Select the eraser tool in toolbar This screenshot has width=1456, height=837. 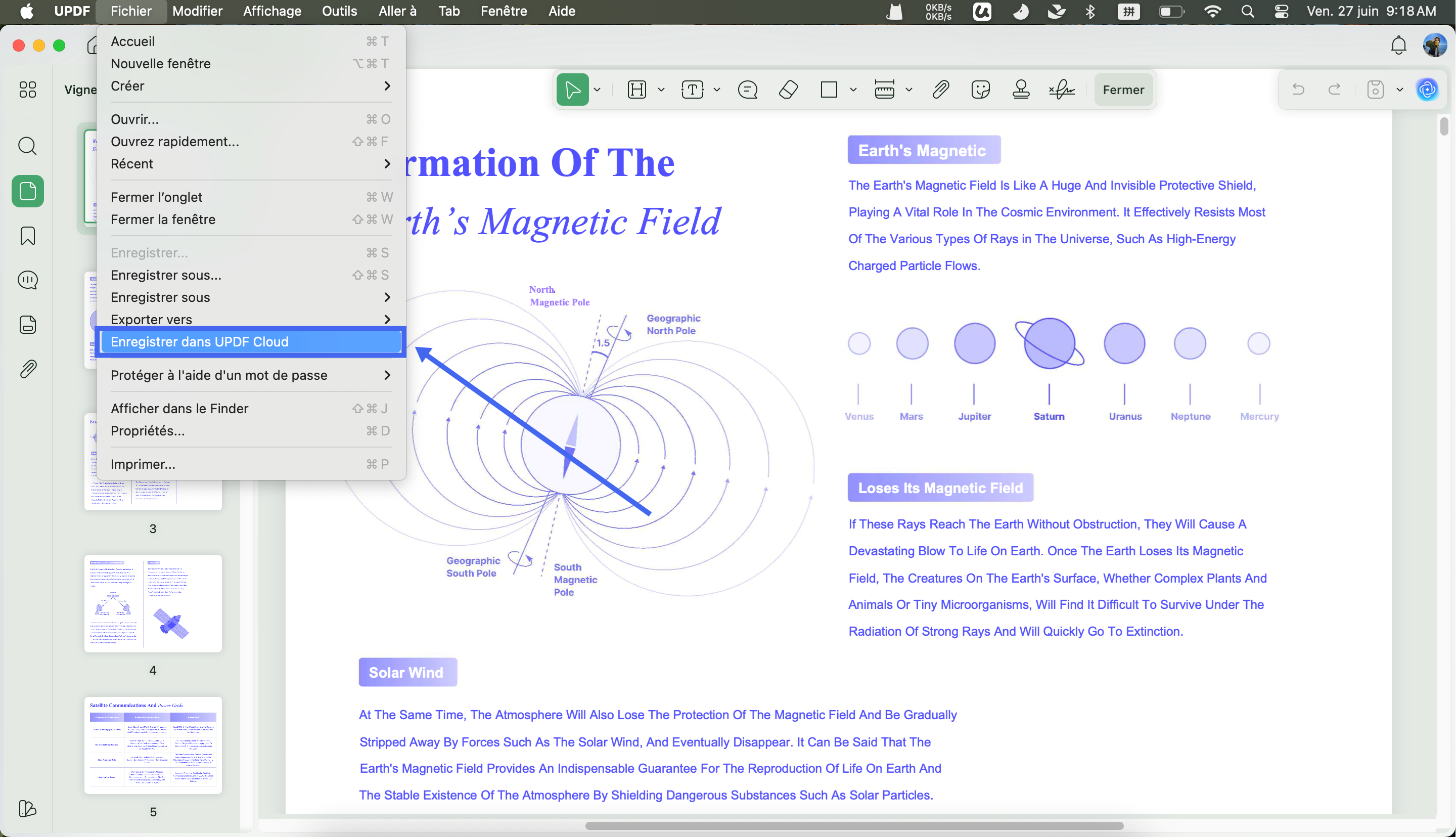click(x=788, y=90)
